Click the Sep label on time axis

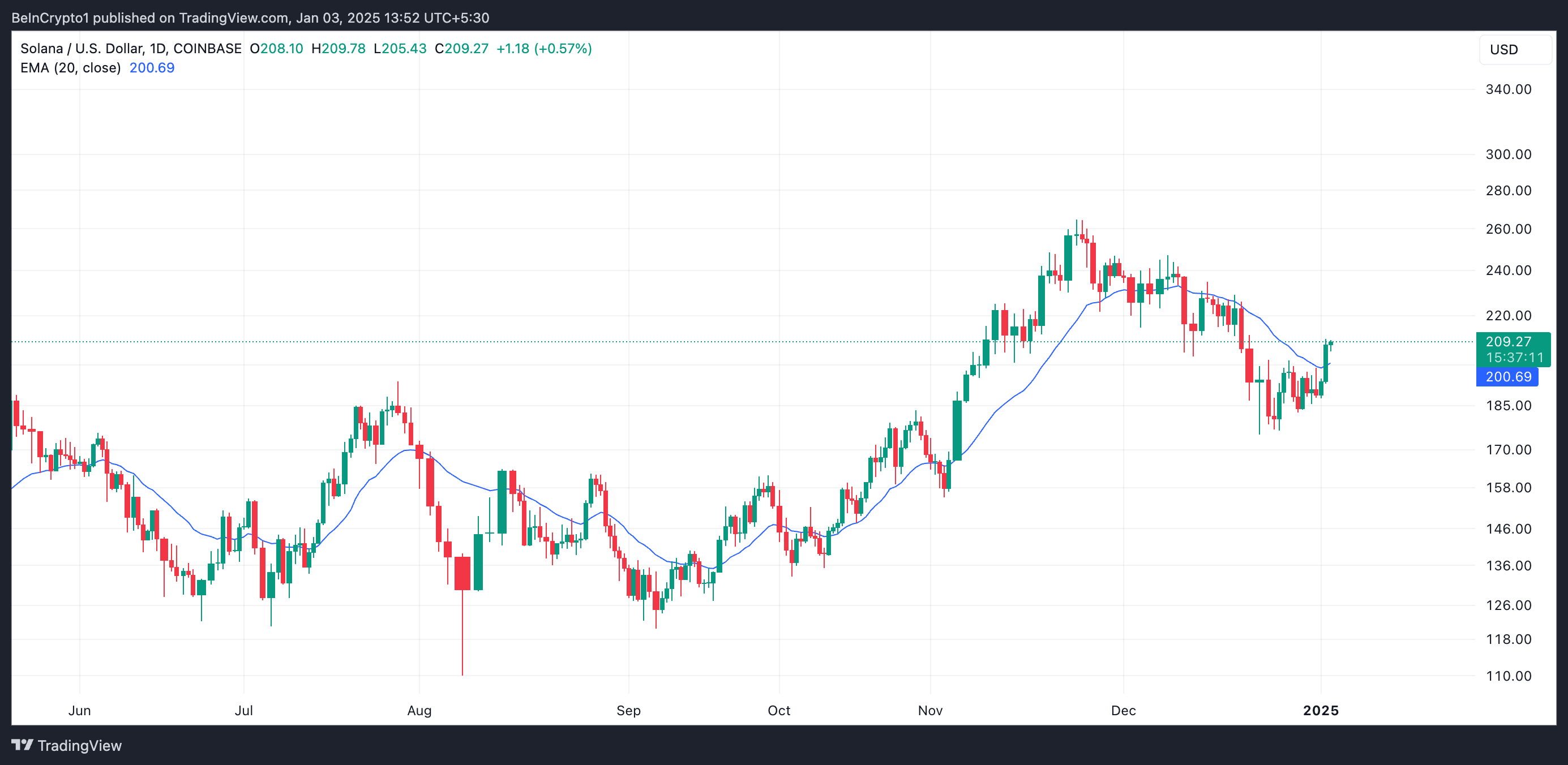pyautogui.click(x=628, y=710)
